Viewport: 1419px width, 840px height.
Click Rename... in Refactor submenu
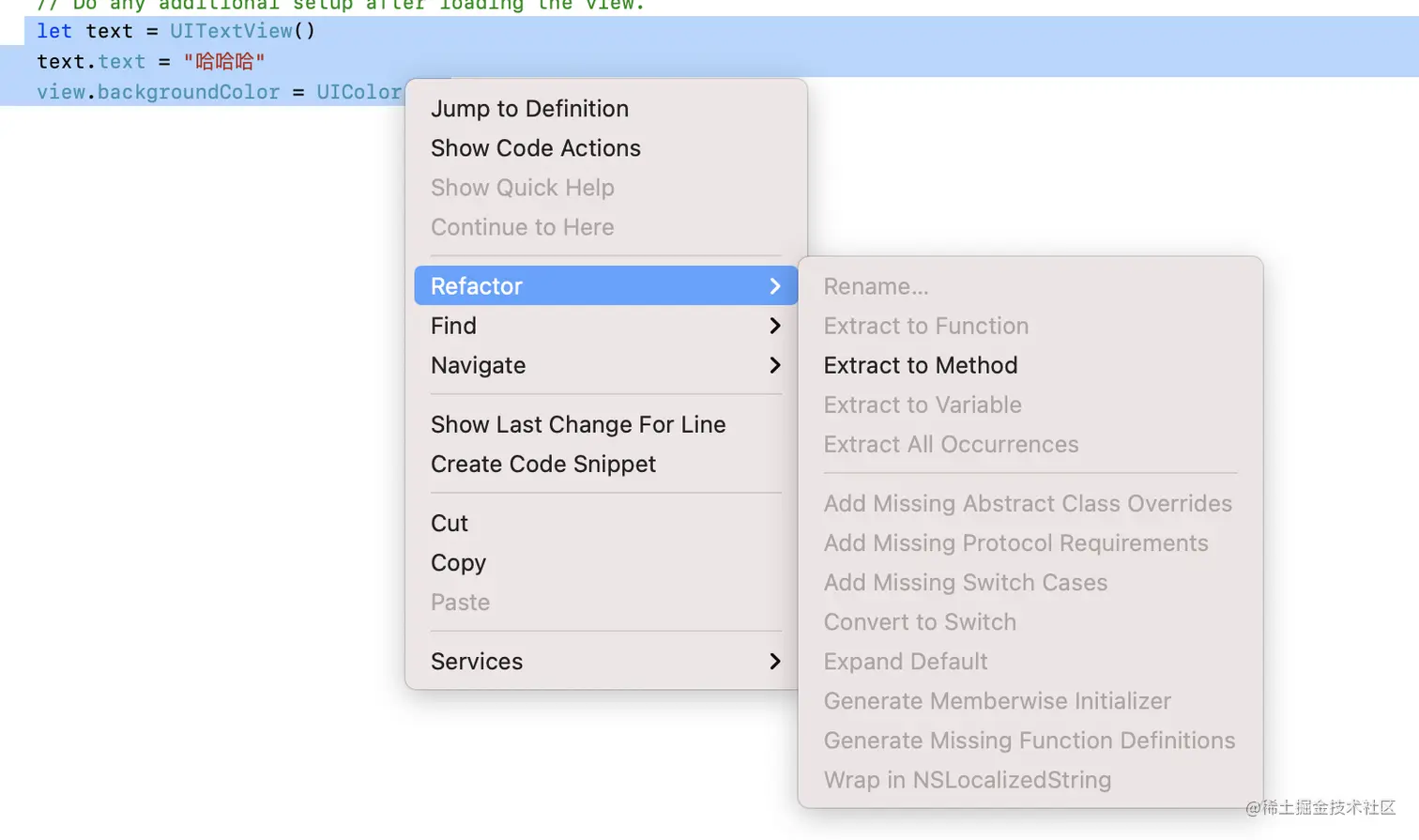click(x=876, y=286)
